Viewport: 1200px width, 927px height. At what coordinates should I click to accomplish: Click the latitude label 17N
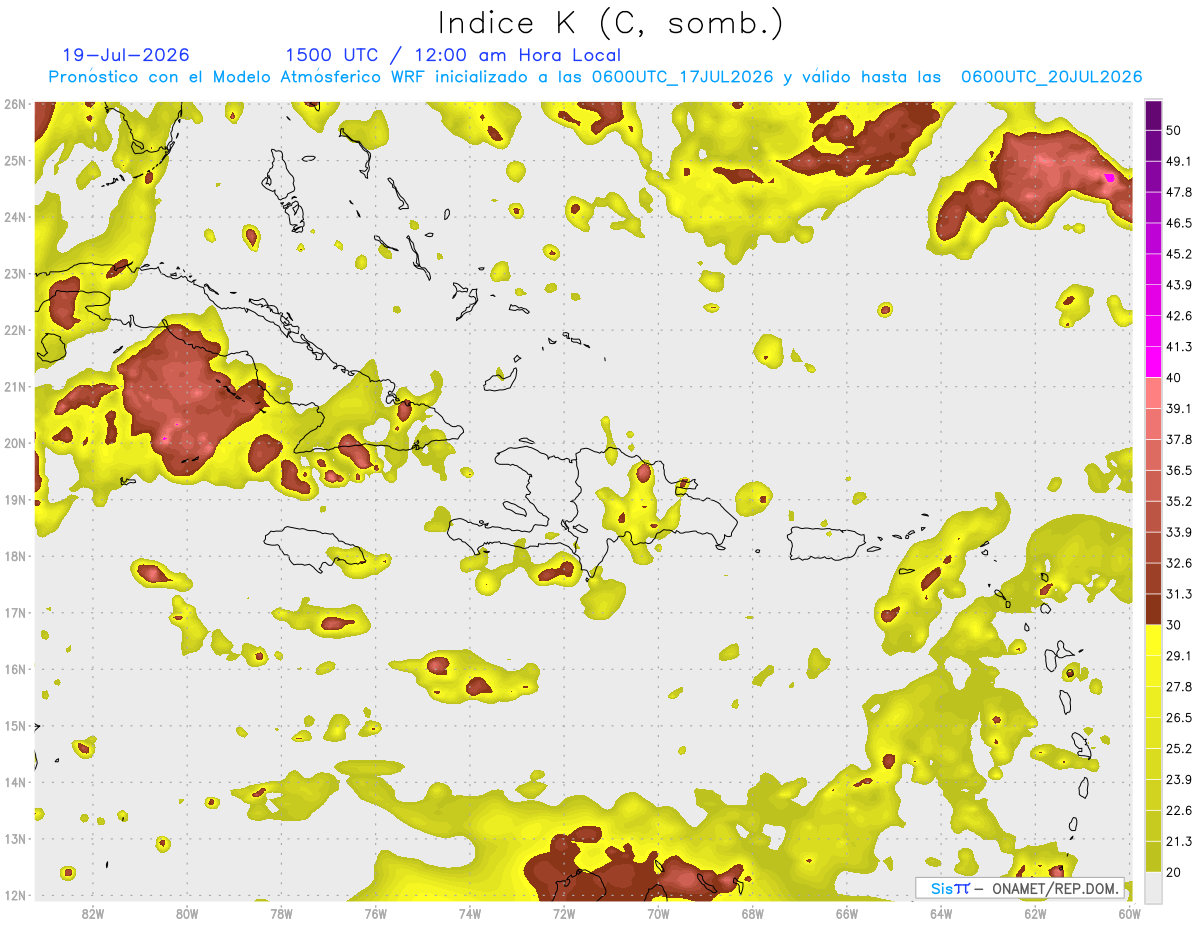(x=15, y=613)
